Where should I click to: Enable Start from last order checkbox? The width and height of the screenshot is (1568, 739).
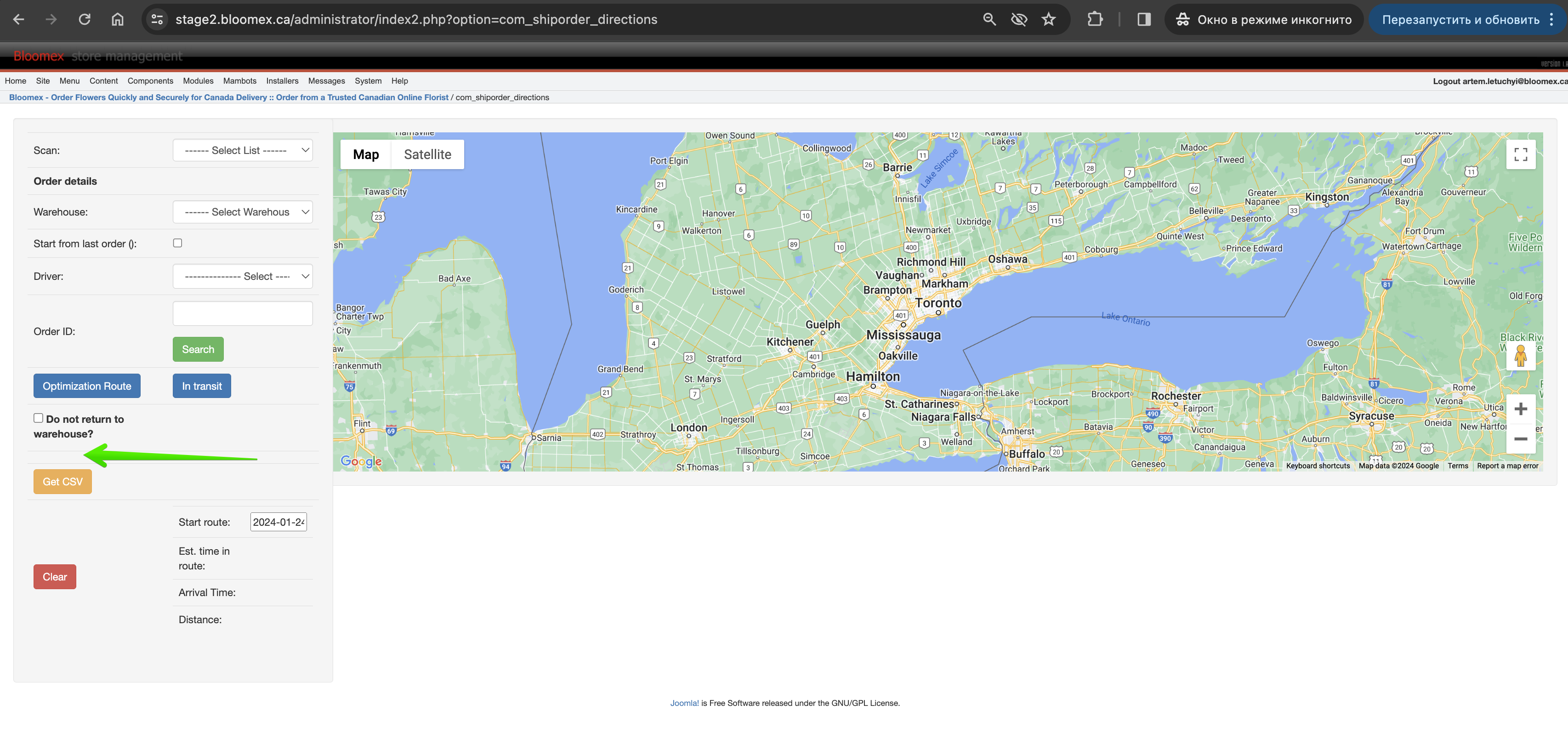click(178, 243)
